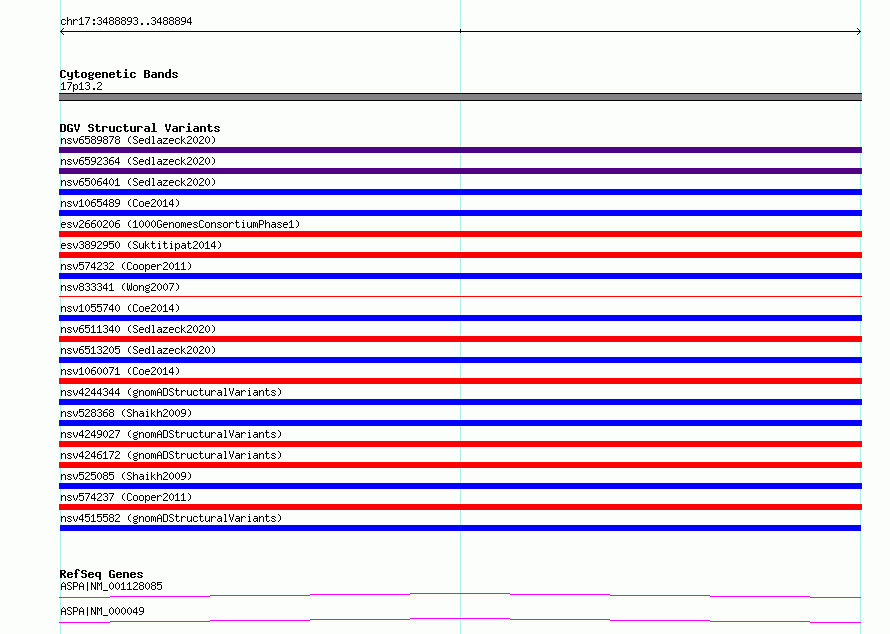Click the purple bar under nsv6592364

(x=460, y=171)
